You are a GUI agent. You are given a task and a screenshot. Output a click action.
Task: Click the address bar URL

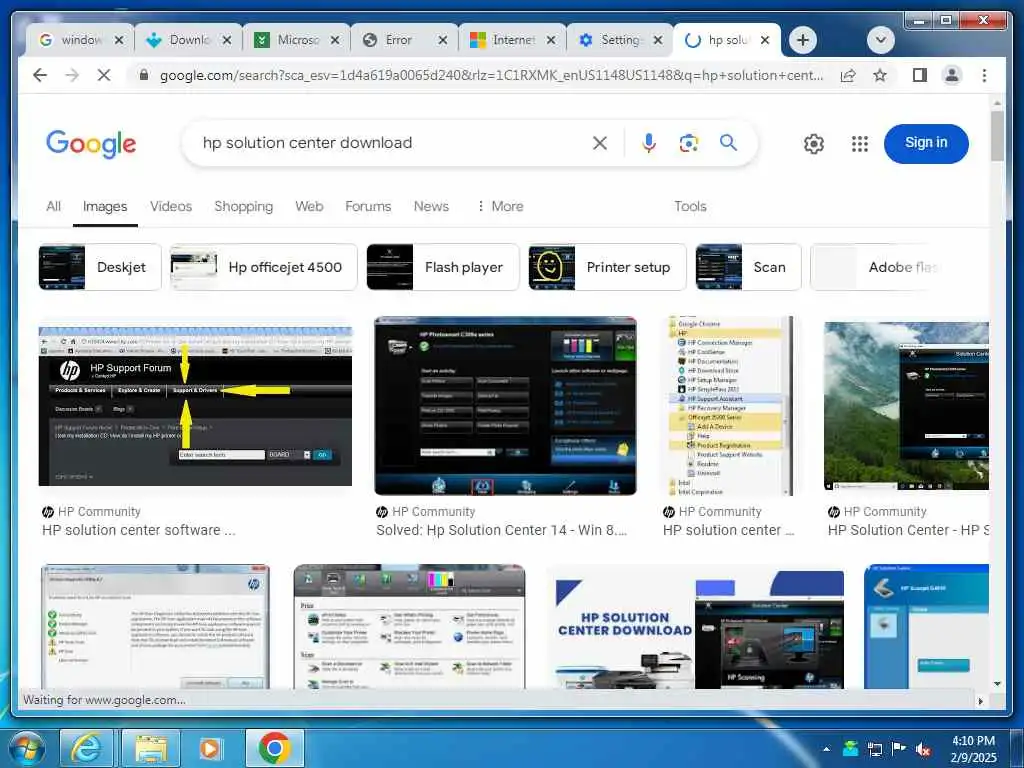[x=491, y=76]
